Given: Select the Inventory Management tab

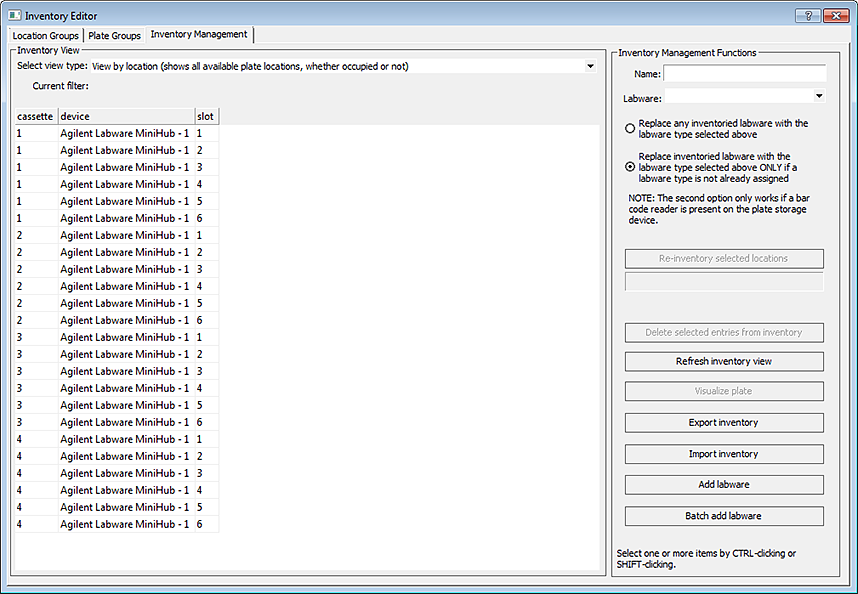Looking at the screenshot, I should 199,35.
